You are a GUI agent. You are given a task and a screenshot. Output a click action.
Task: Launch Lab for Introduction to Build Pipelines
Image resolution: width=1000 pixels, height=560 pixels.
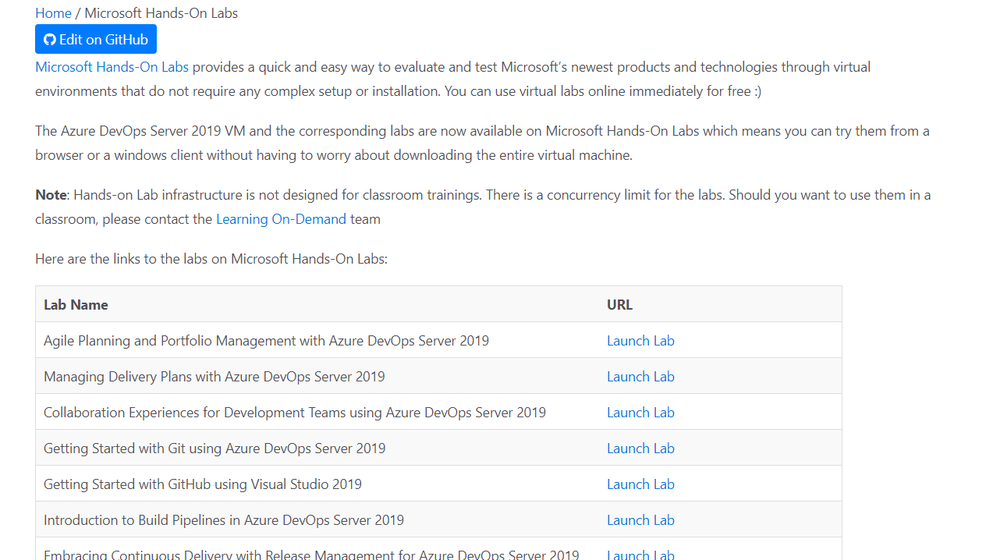click(x=640, y=520)
